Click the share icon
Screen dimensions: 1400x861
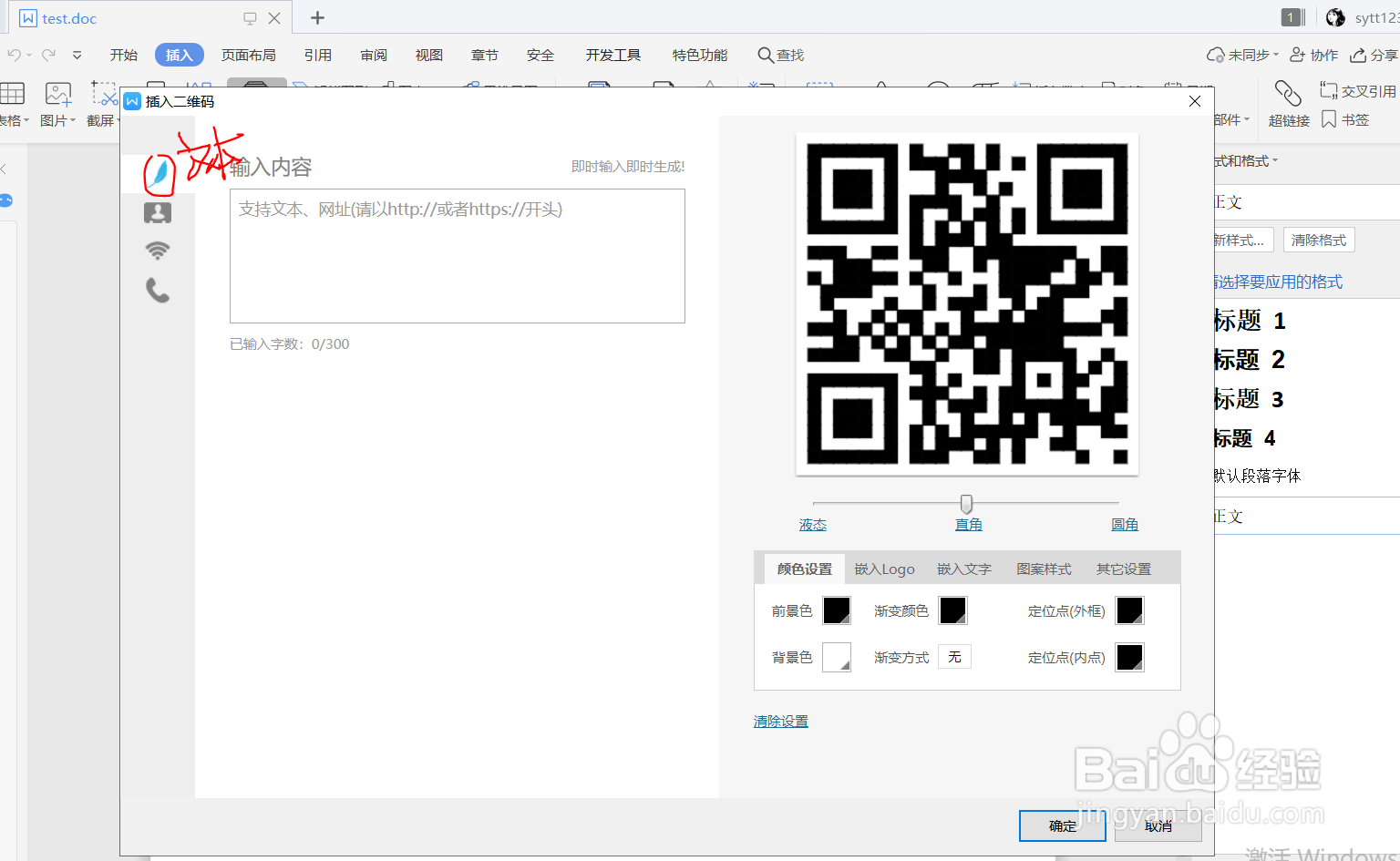coord(1358,55)
